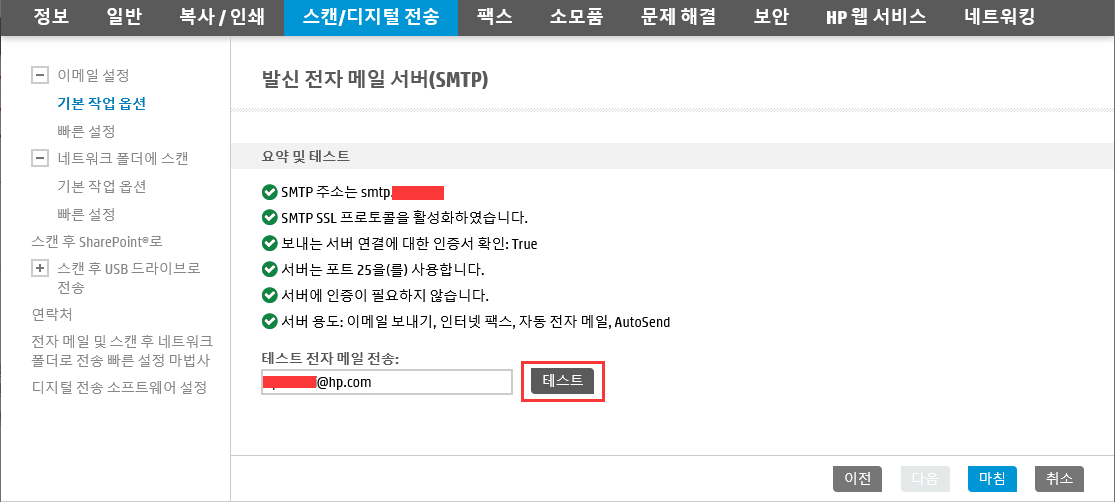Click the check icon next to SMTP SSL 프로토콜

coord(270,217)
